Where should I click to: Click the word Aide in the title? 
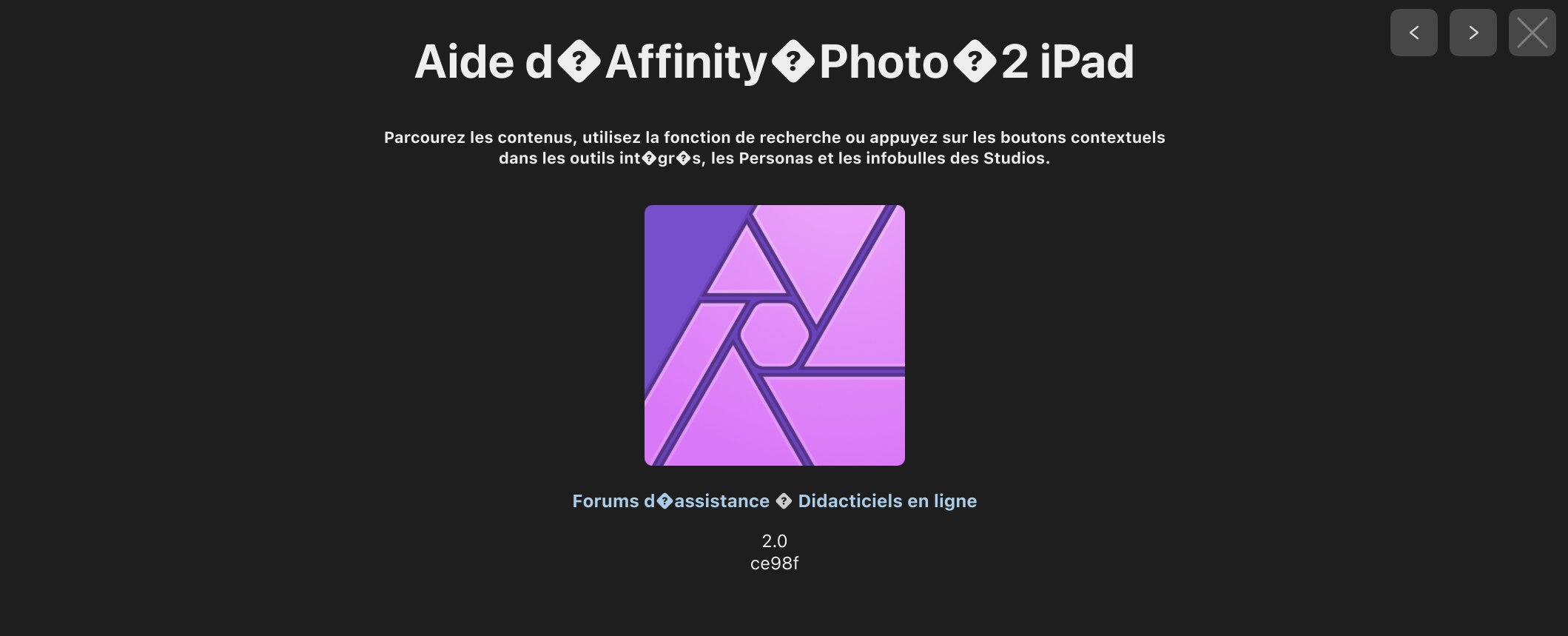click(x=464, y=61)
